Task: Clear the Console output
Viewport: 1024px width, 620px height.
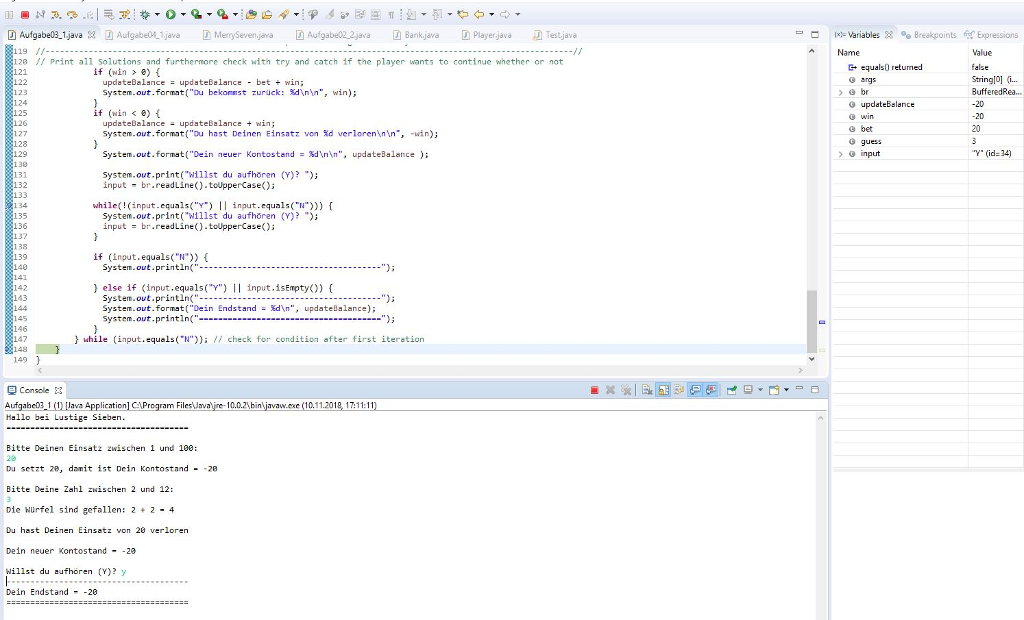Action: click(x=648, y=390)
